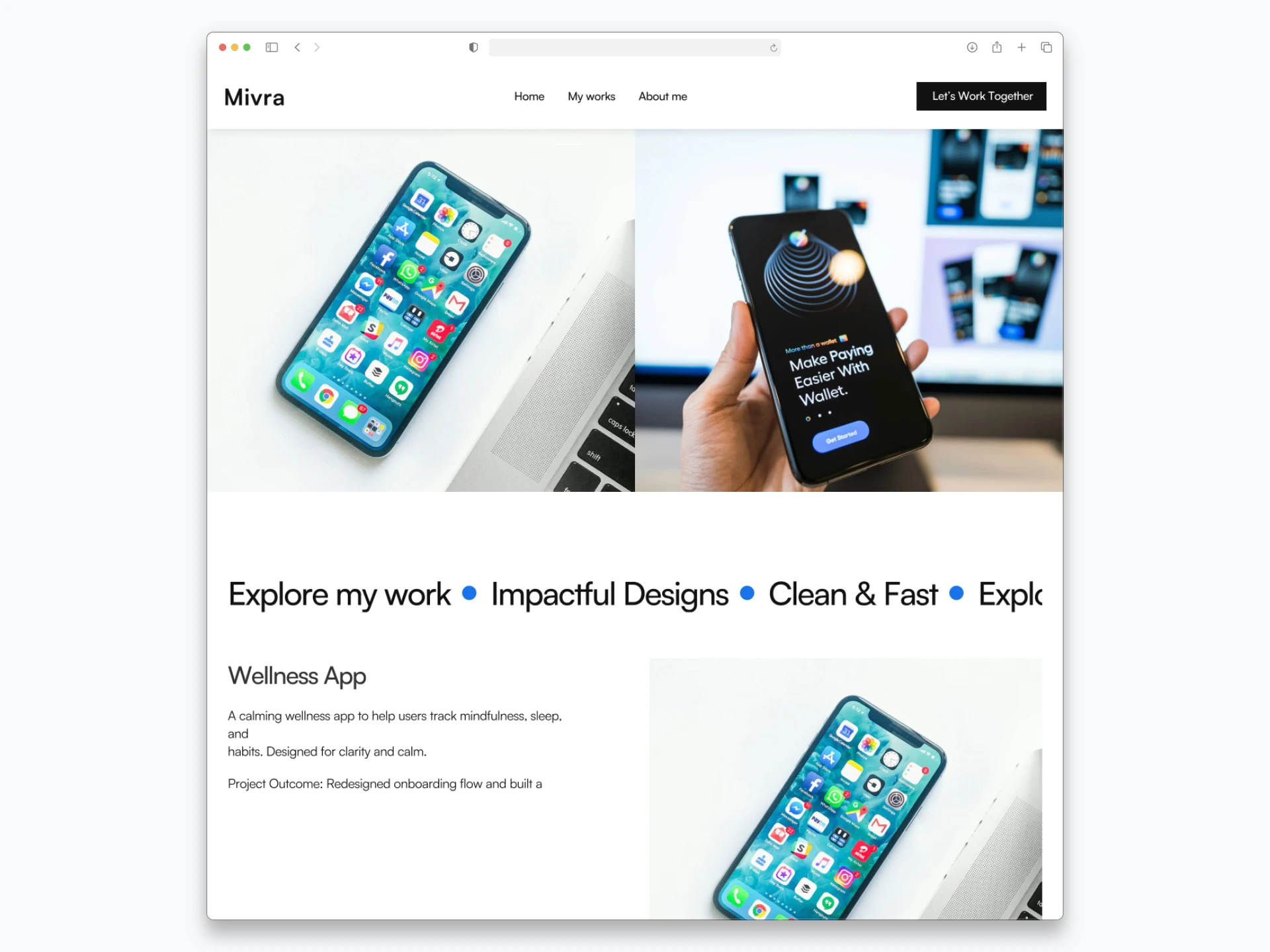The height and width of the screenshot is (952, 1270).
Task: Click the Explore my work marquee text
Action: 339,594
